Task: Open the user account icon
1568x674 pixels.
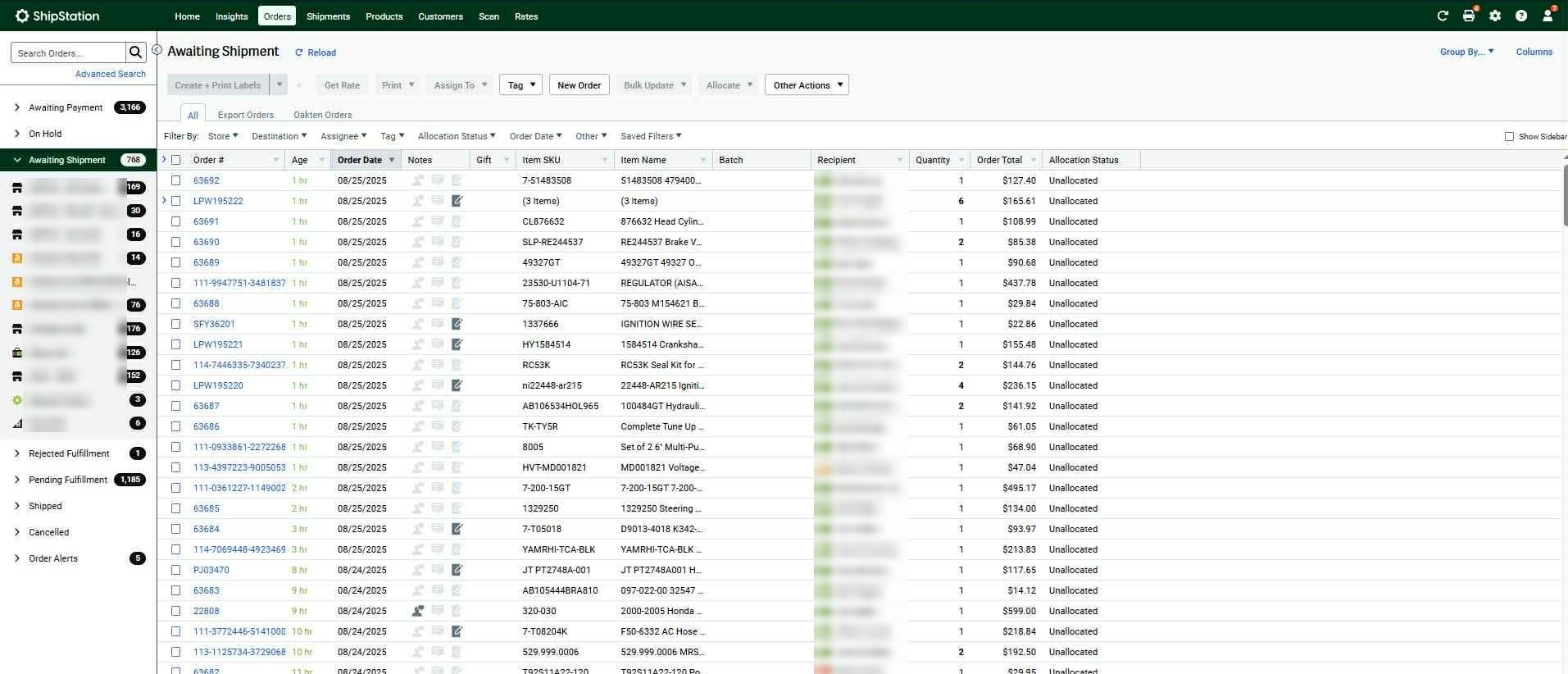Action: (x=1548, y=16)
